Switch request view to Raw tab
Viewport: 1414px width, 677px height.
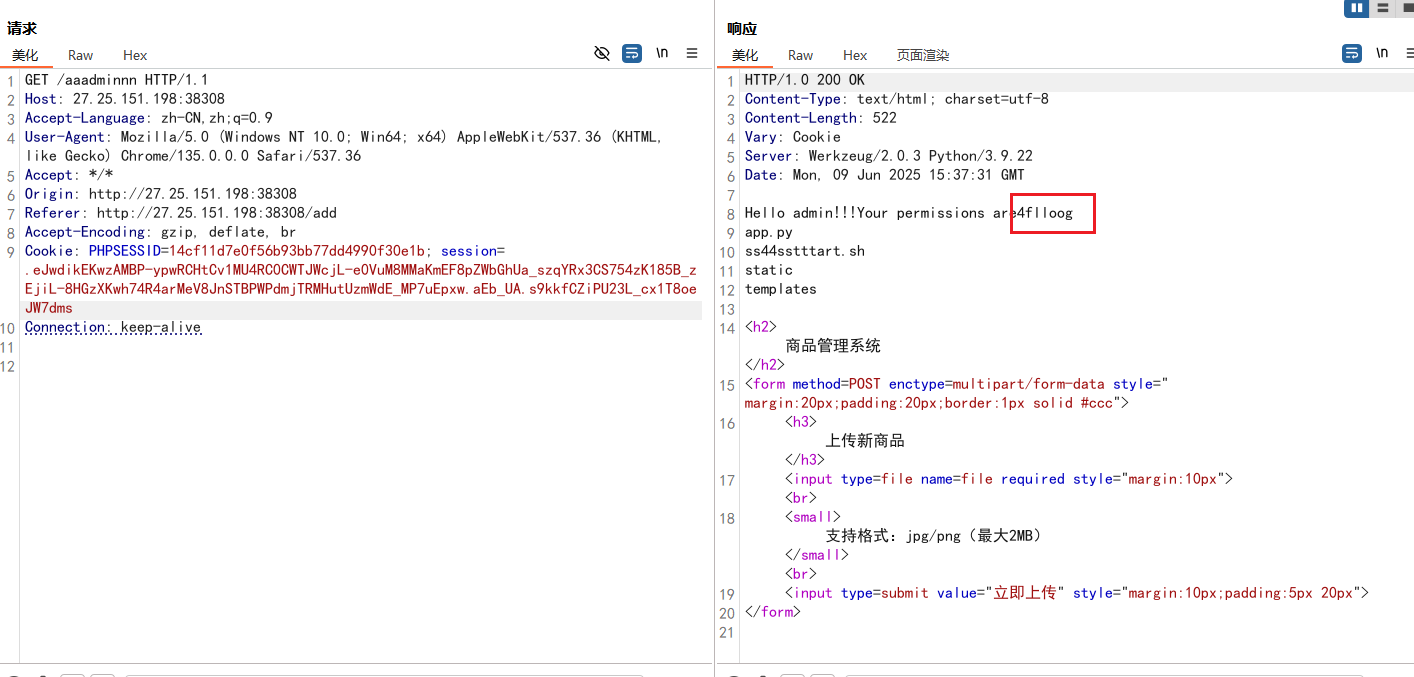(81, 55)
